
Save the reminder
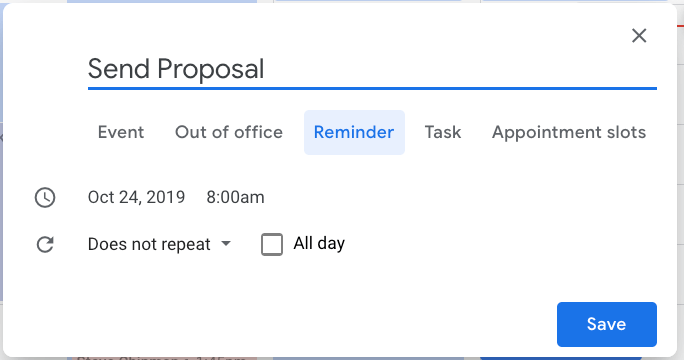(x=607, y=324)
